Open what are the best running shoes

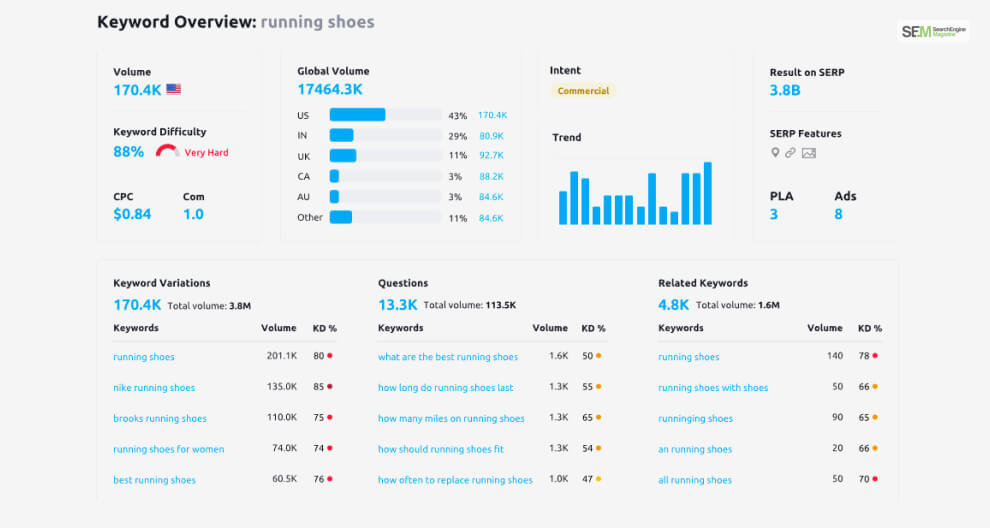point(448,357)
